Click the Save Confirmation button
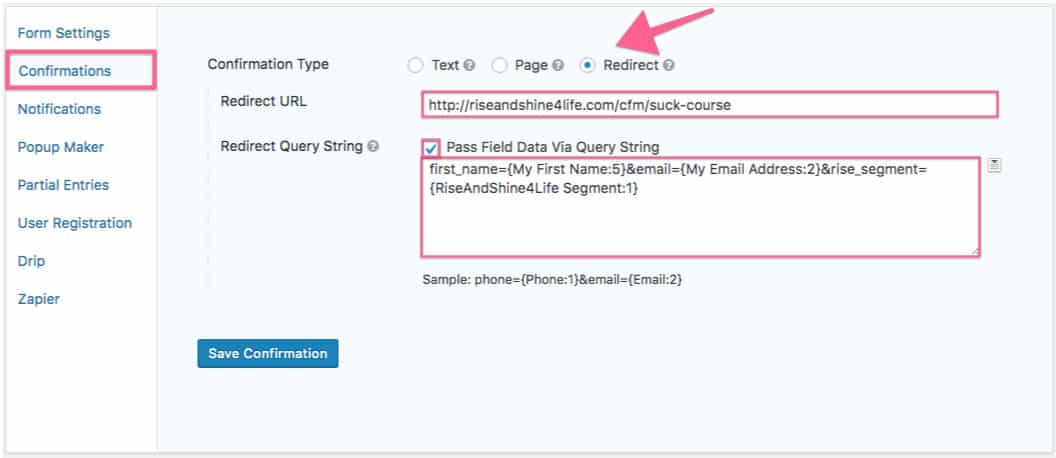 [x=268, y=353]
